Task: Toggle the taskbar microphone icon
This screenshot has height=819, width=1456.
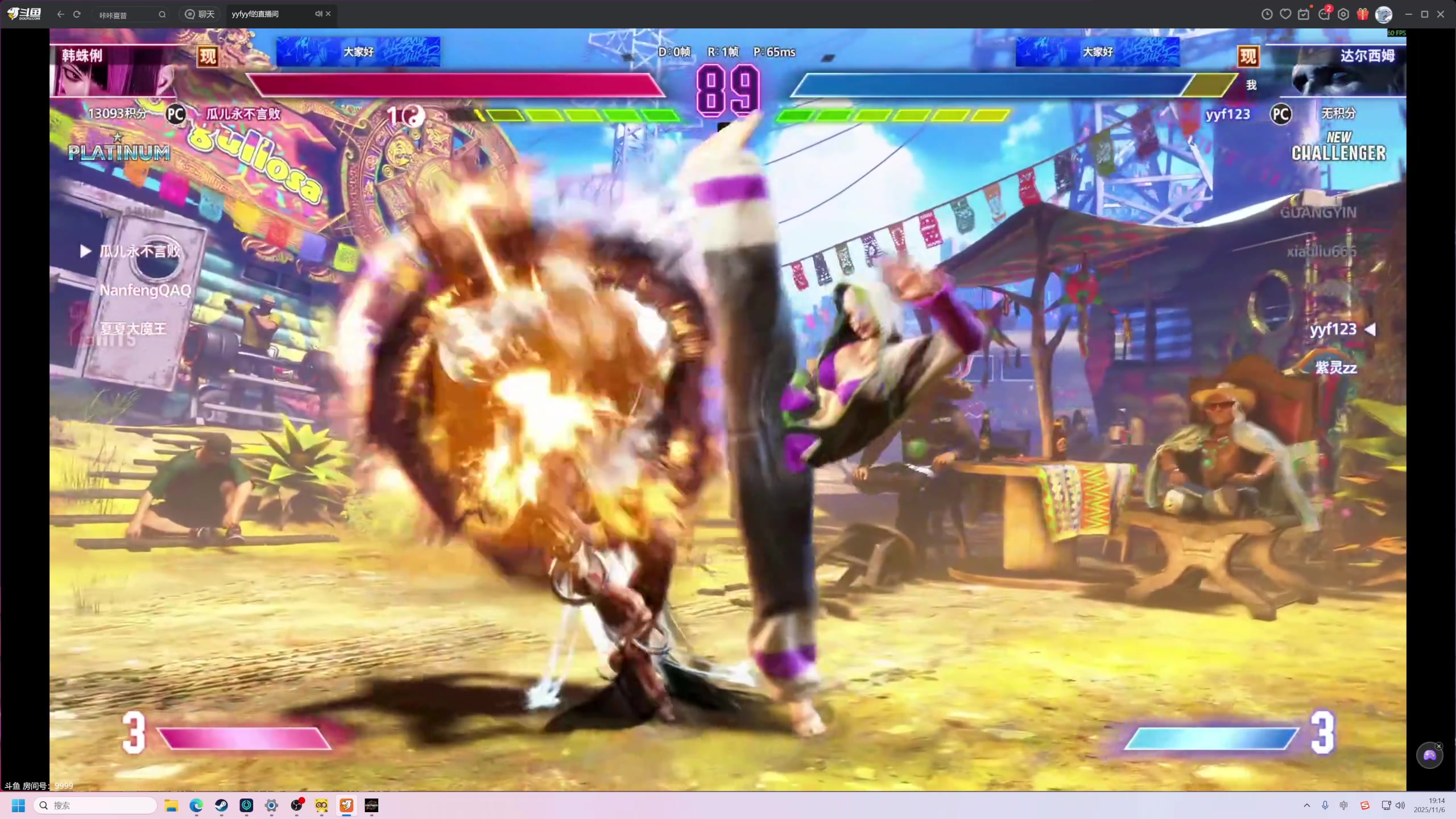Action: tap(1325, 805)
